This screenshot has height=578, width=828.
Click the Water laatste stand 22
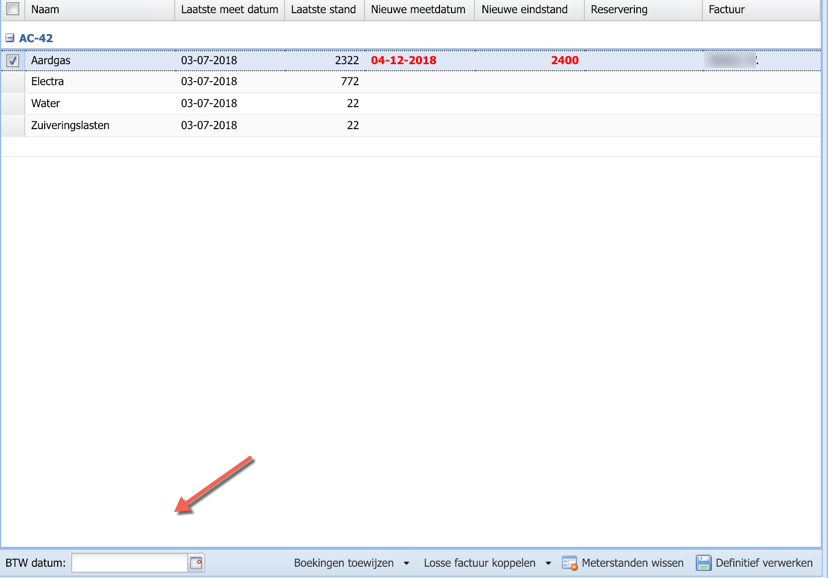coord(353,103)
